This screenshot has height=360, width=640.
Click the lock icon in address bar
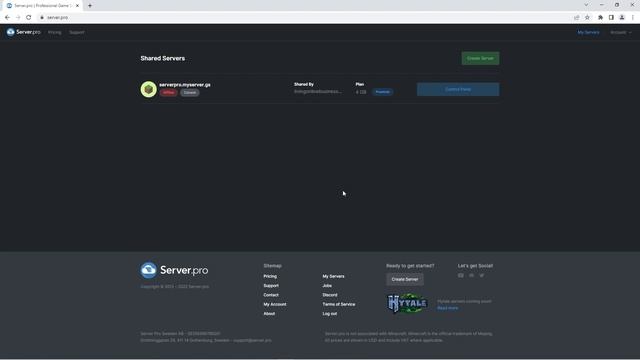42,18
